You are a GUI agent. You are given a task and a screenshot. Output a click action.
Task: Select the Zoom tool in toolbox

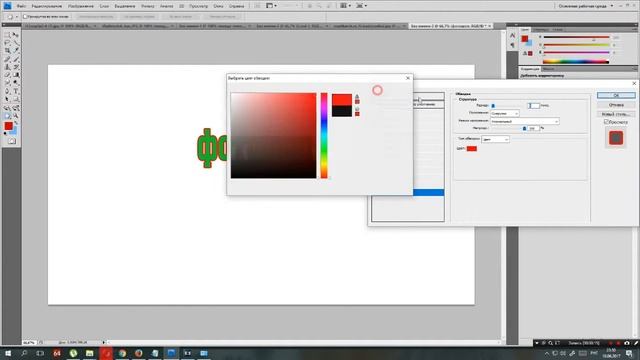click(x=16, y=116)
